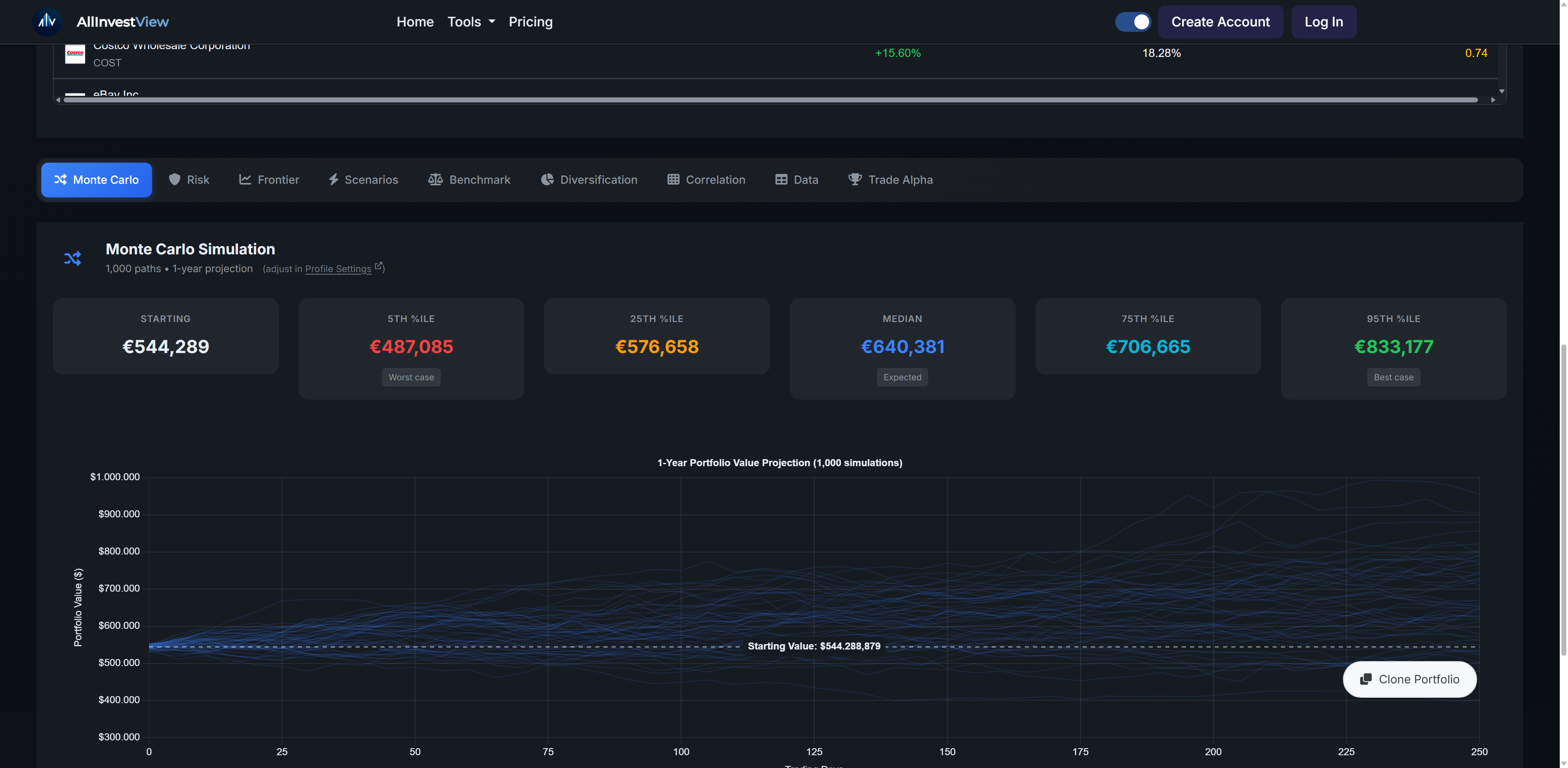The height and width of the screenshot is (768, 1568).
Task: Click the horizontal scrollbar's right arrow
Action: (1493, 100)
